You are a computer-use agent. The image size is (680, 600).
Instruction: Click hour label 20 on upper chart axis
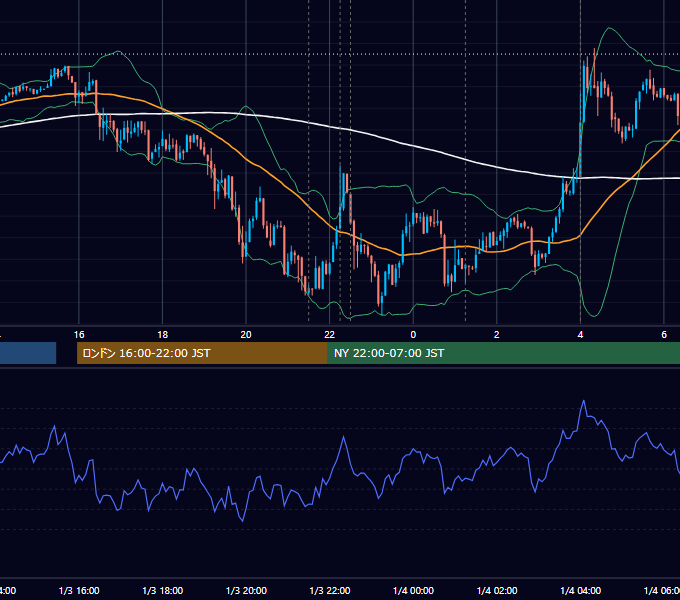point(246,335)
